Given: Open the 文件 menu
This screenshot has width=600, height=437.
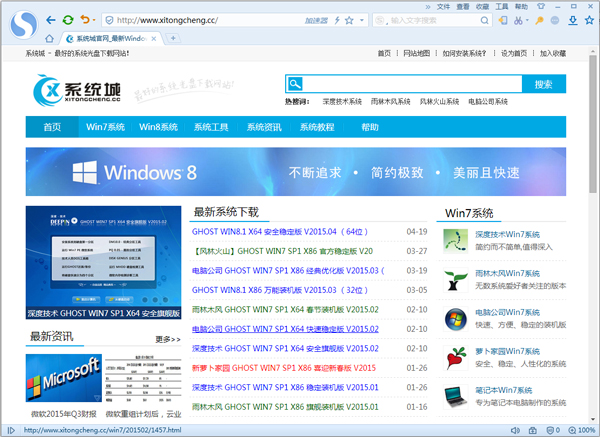Looking at the screenshot, I should 443,7.
